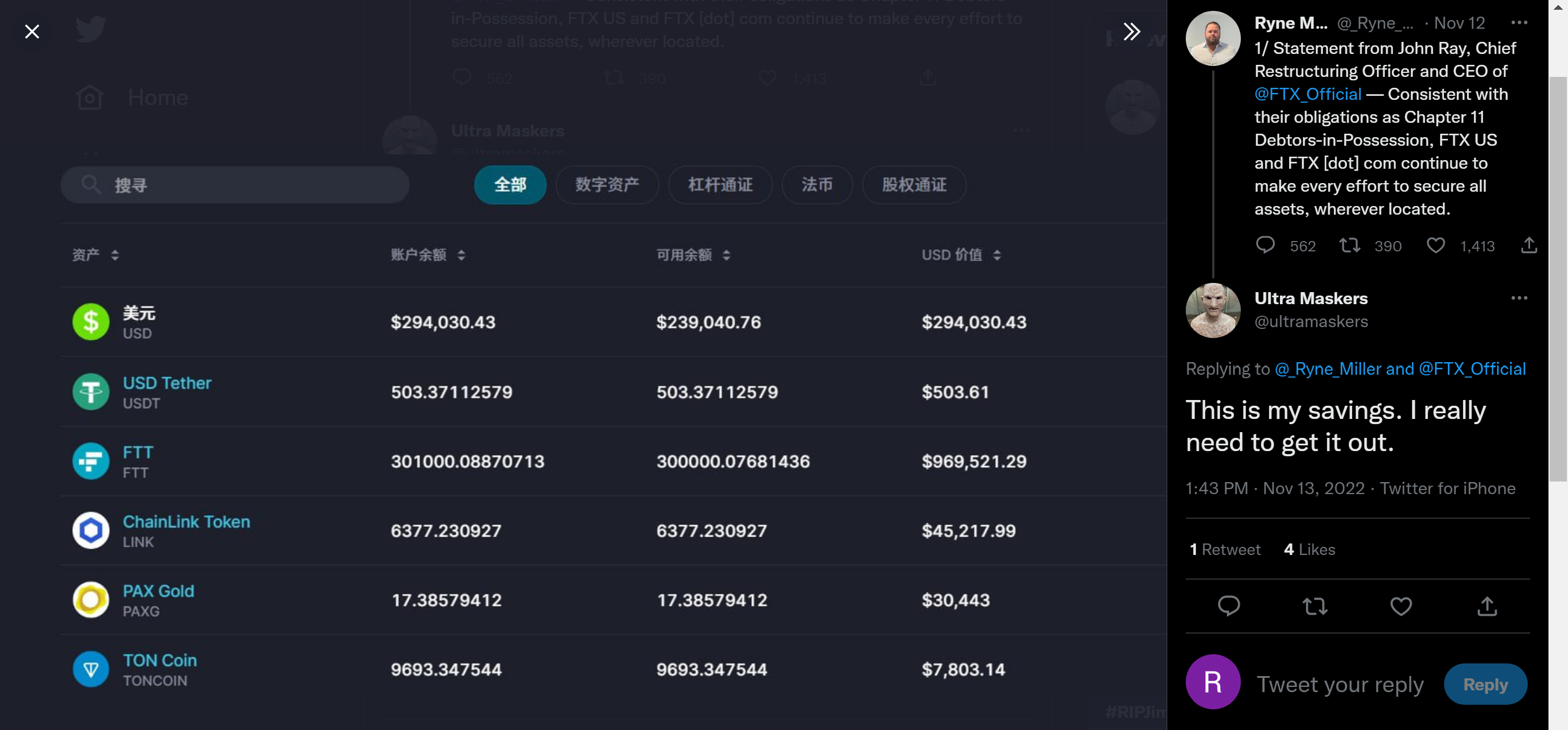Select the 全部 filter tab
The height and width of the screenshot is (730, 1568).
click(x=510, y=184)
